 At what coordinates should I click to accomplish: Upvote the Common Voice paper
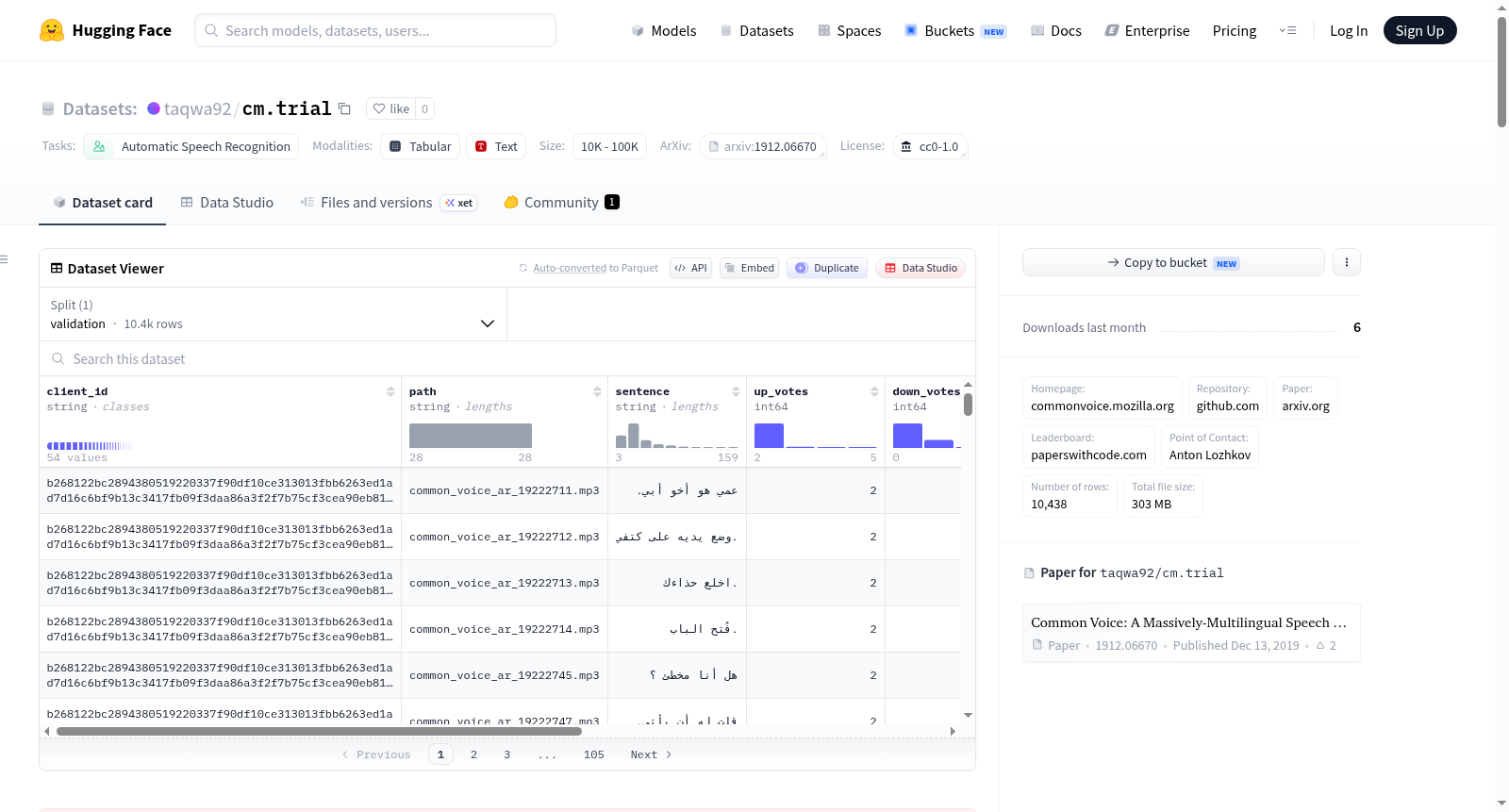tap(1326, 646)
